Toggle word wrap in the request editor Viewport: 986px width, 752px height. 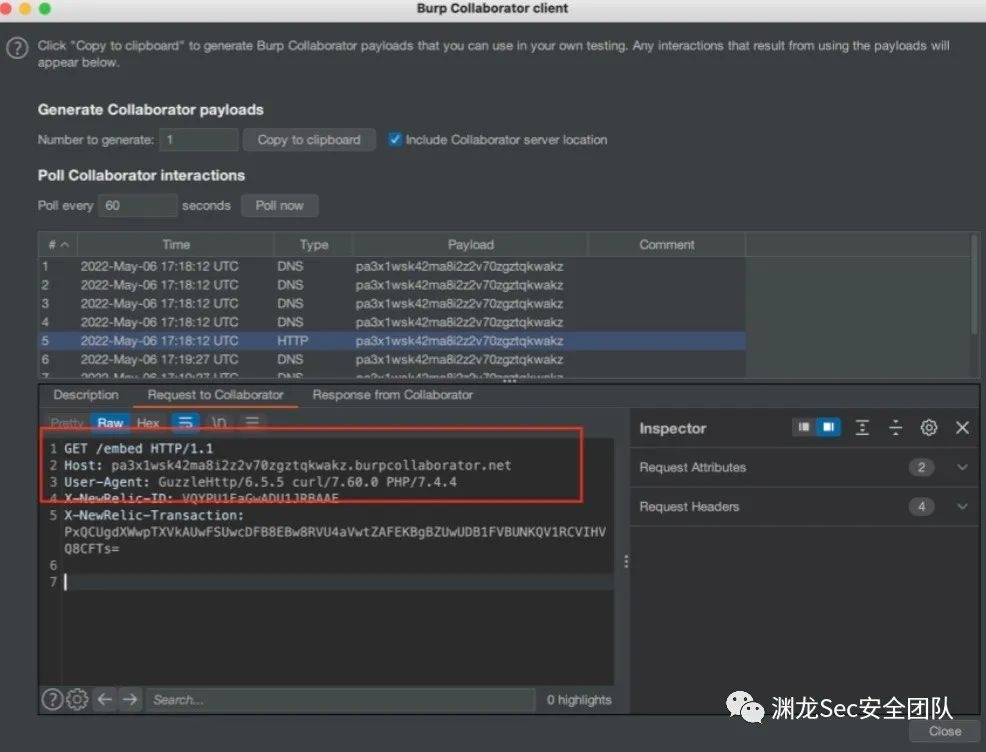186,423
